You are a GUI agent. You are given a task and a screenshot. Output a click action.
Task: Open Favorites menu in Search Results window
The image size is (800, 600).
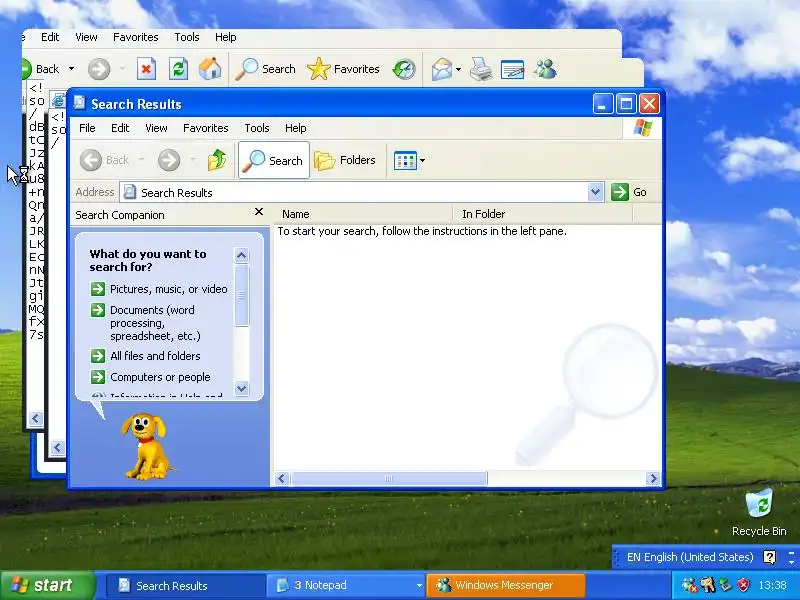206,128
